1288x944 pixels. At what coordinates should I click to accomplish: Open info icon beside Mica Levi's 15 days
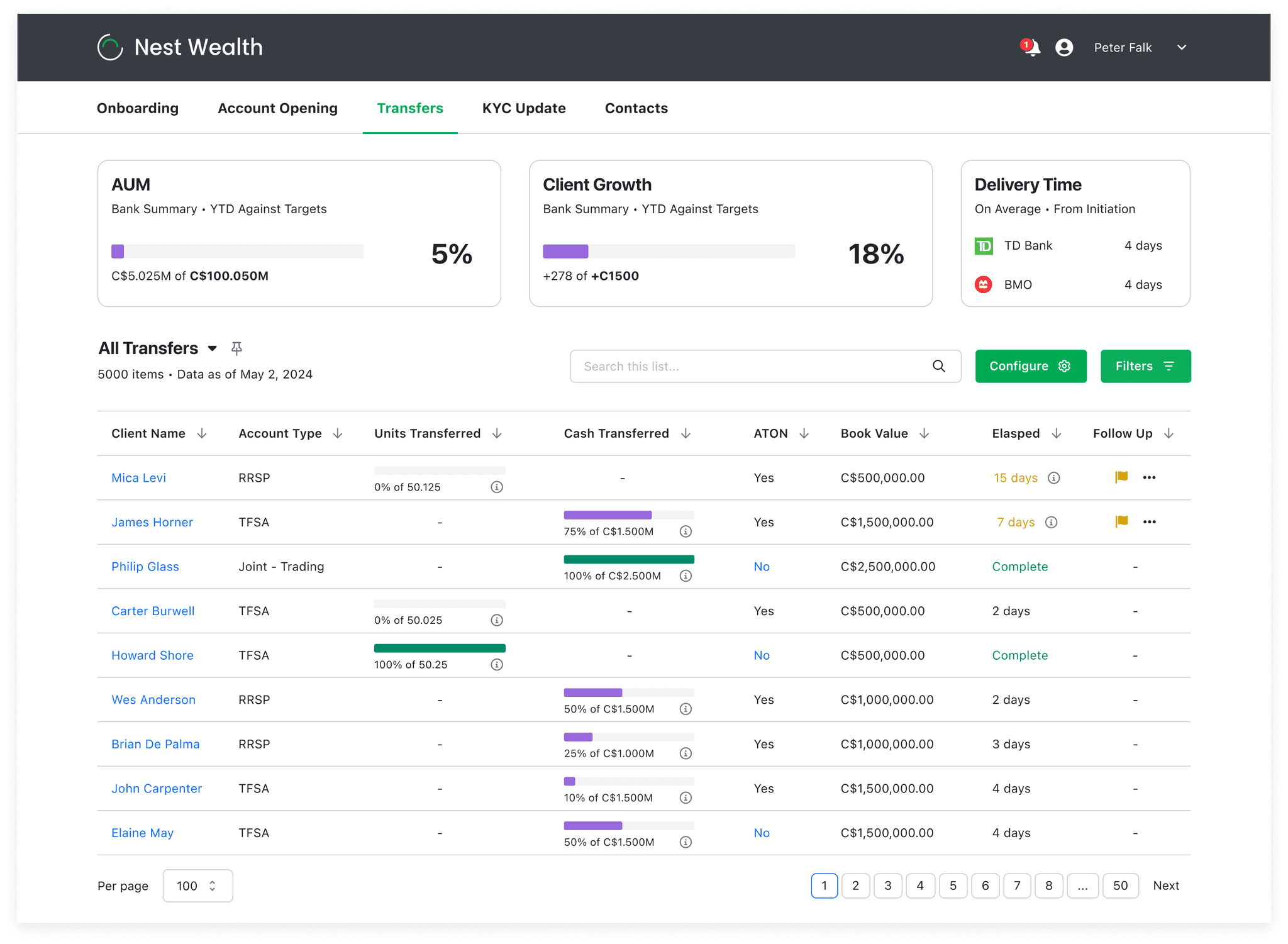[1054, 478]
